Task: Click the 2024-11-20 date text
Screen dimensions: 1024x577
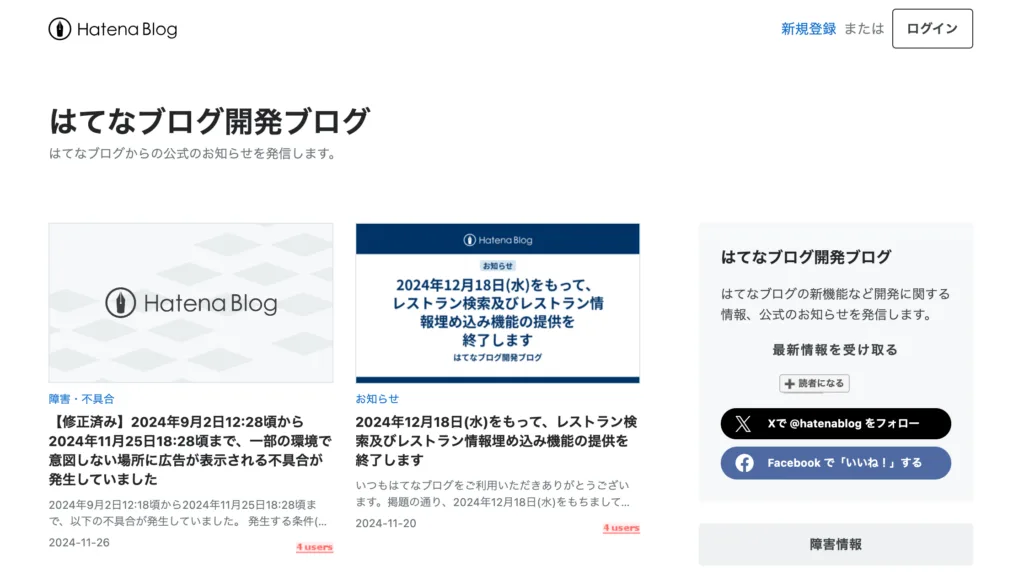Action: pyautogui.click(x=386, y=523)
